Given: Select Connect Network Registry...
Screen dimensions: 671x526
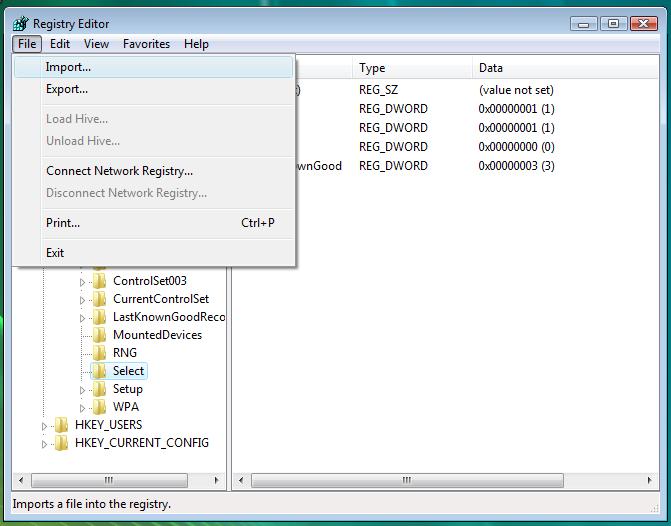Looking at the screenshot, I should pyautogui.click(x=154, y=171).
